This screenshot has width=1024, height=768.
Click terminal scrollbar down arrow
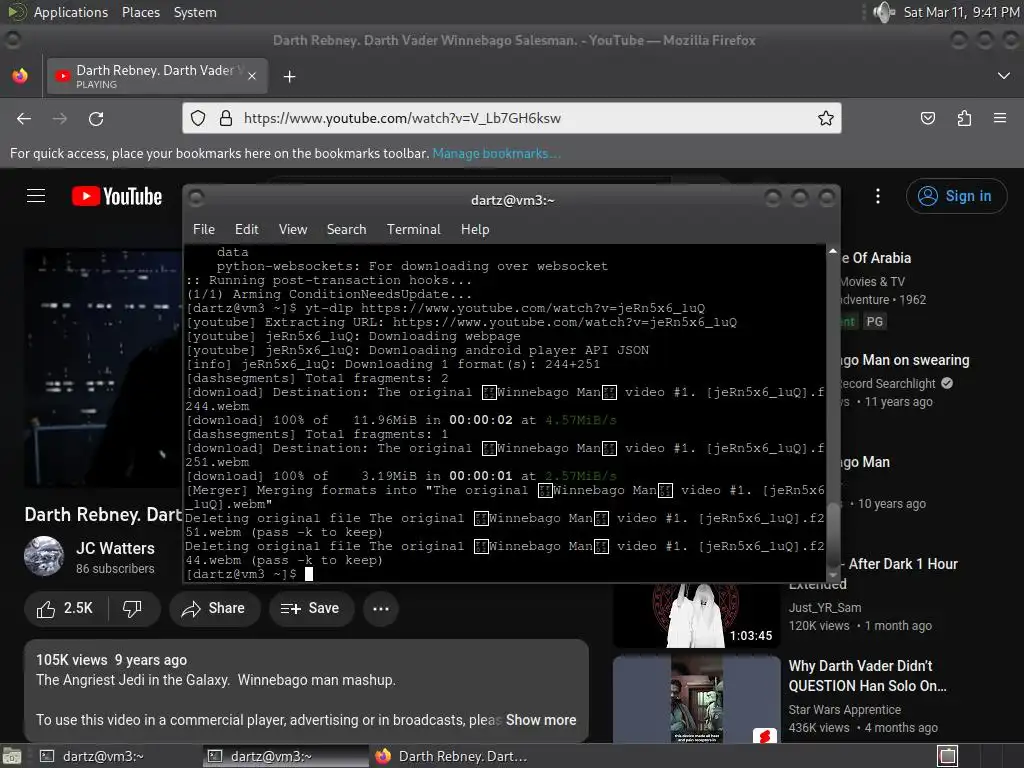pos(833,575)
